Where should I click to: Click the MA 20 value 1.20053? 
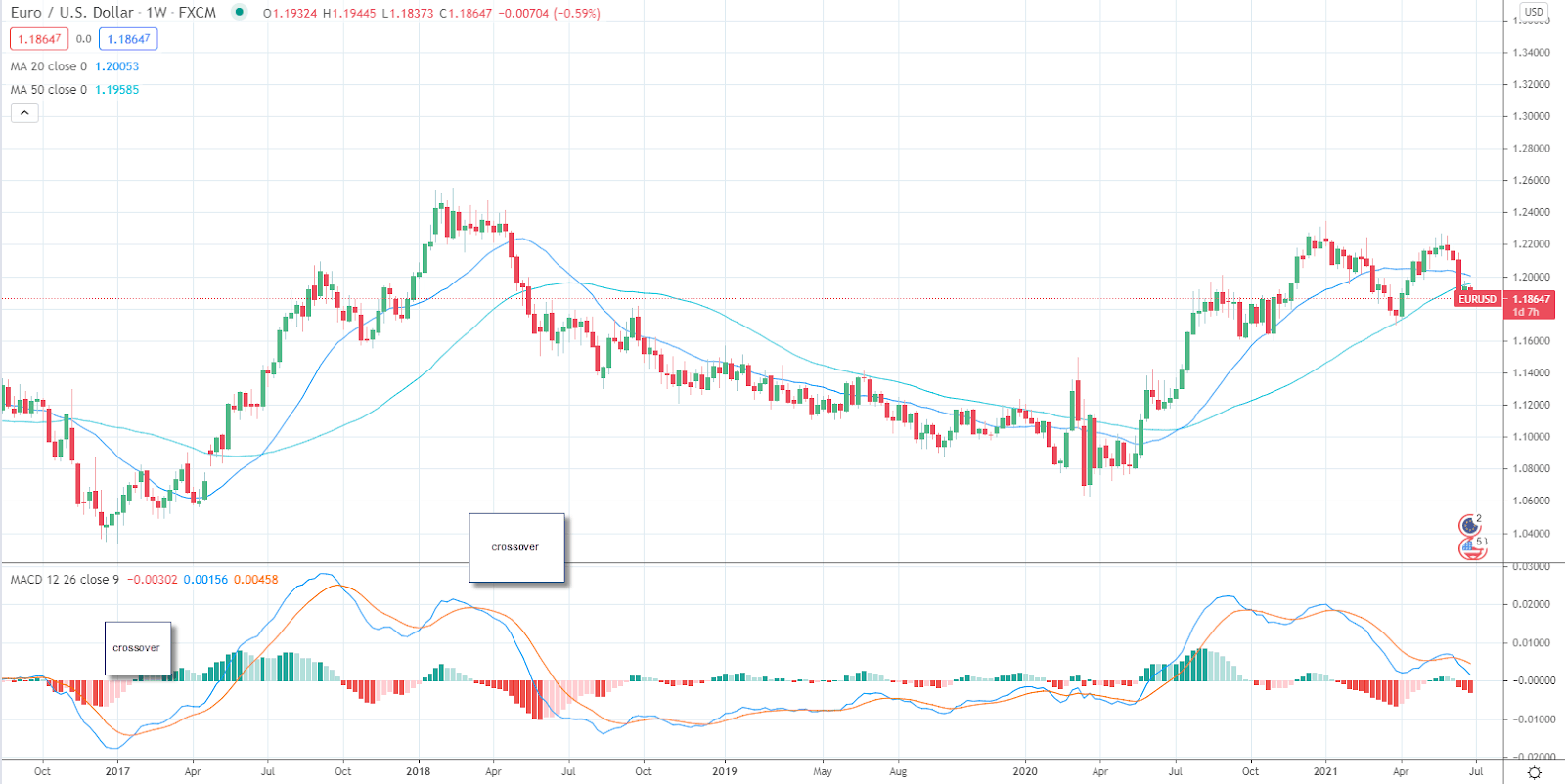[x=116, y=66]
